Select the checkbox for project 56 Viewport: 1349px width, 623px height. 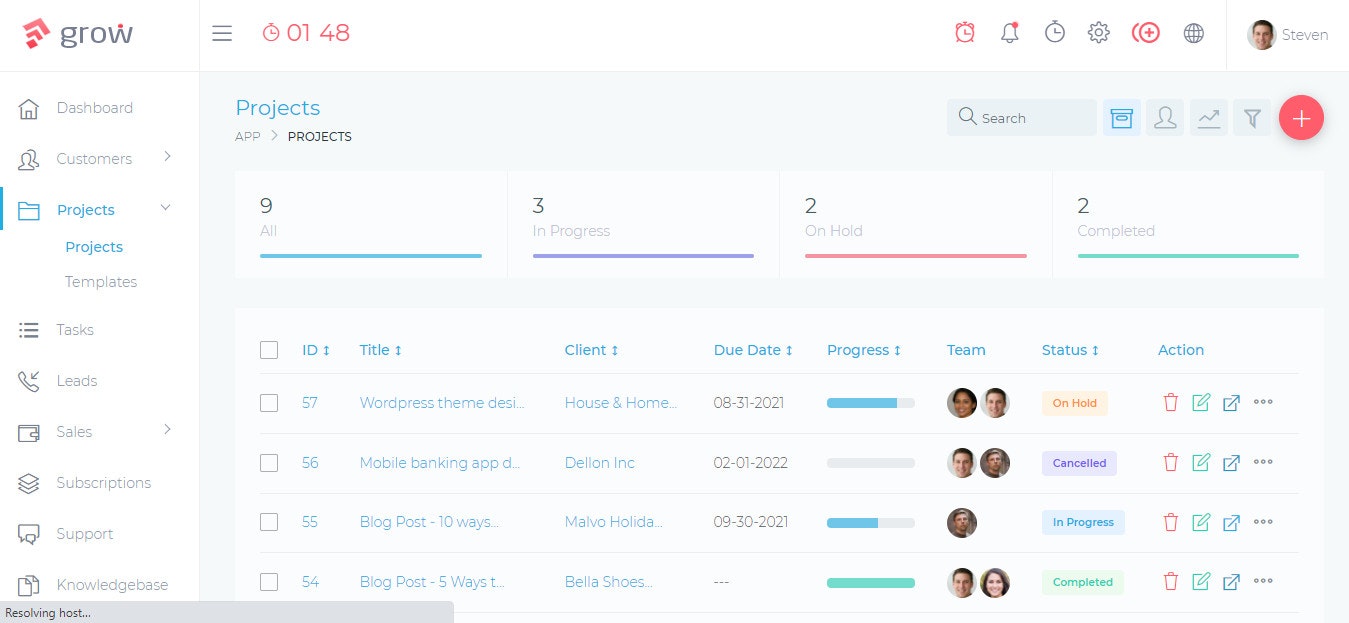(269, 463)
